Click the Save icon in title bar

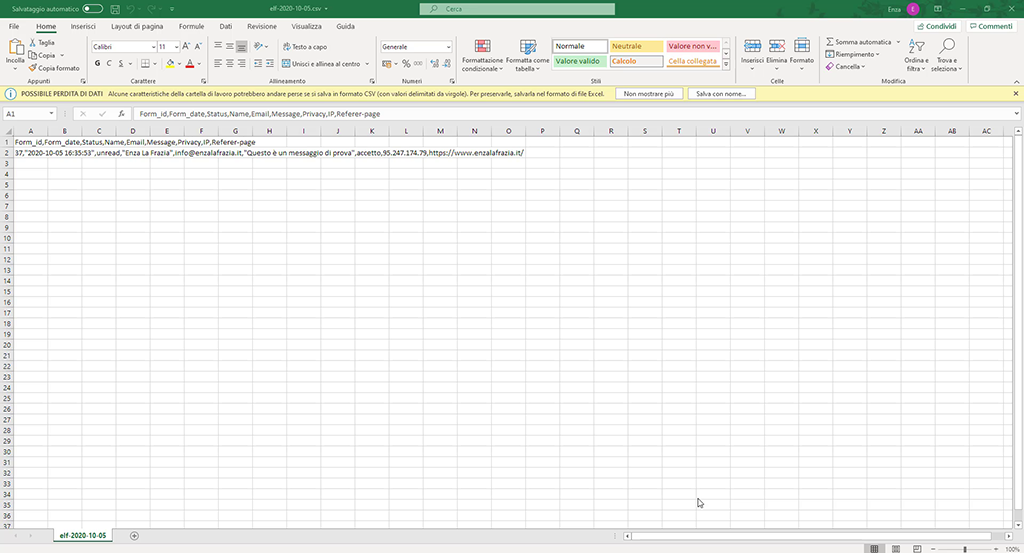[113, 9]
